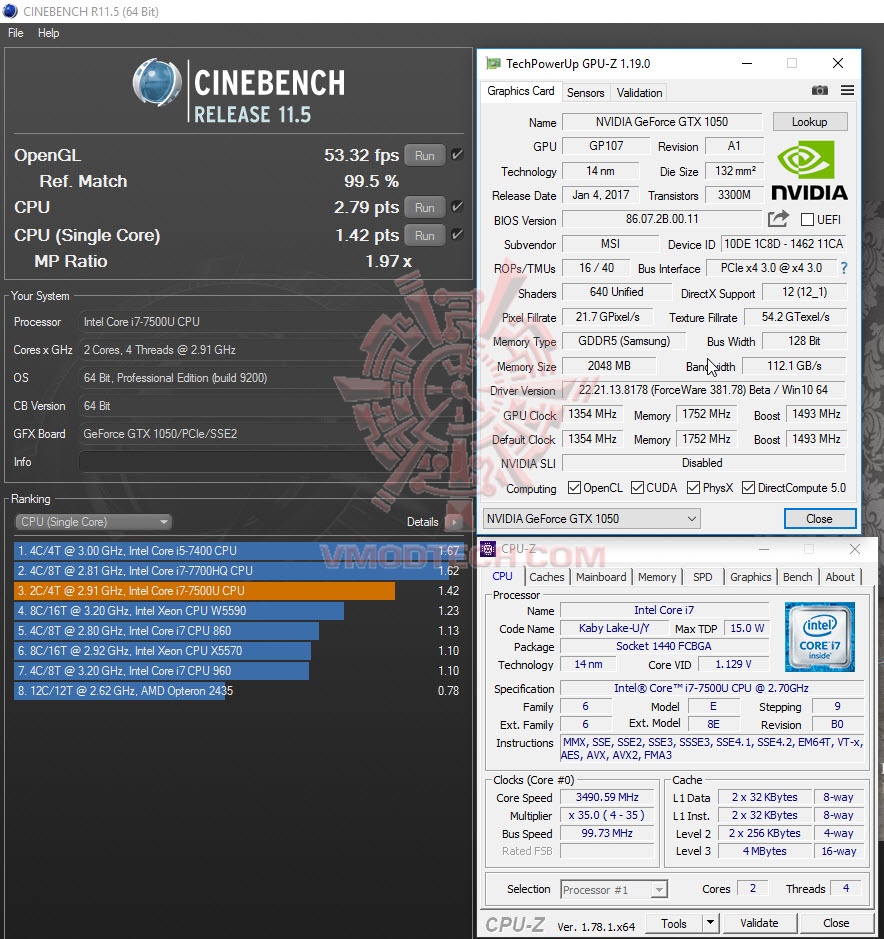
Task: Switch to the Graphics tab in CPU-Z
Action: tap(750, 577)
